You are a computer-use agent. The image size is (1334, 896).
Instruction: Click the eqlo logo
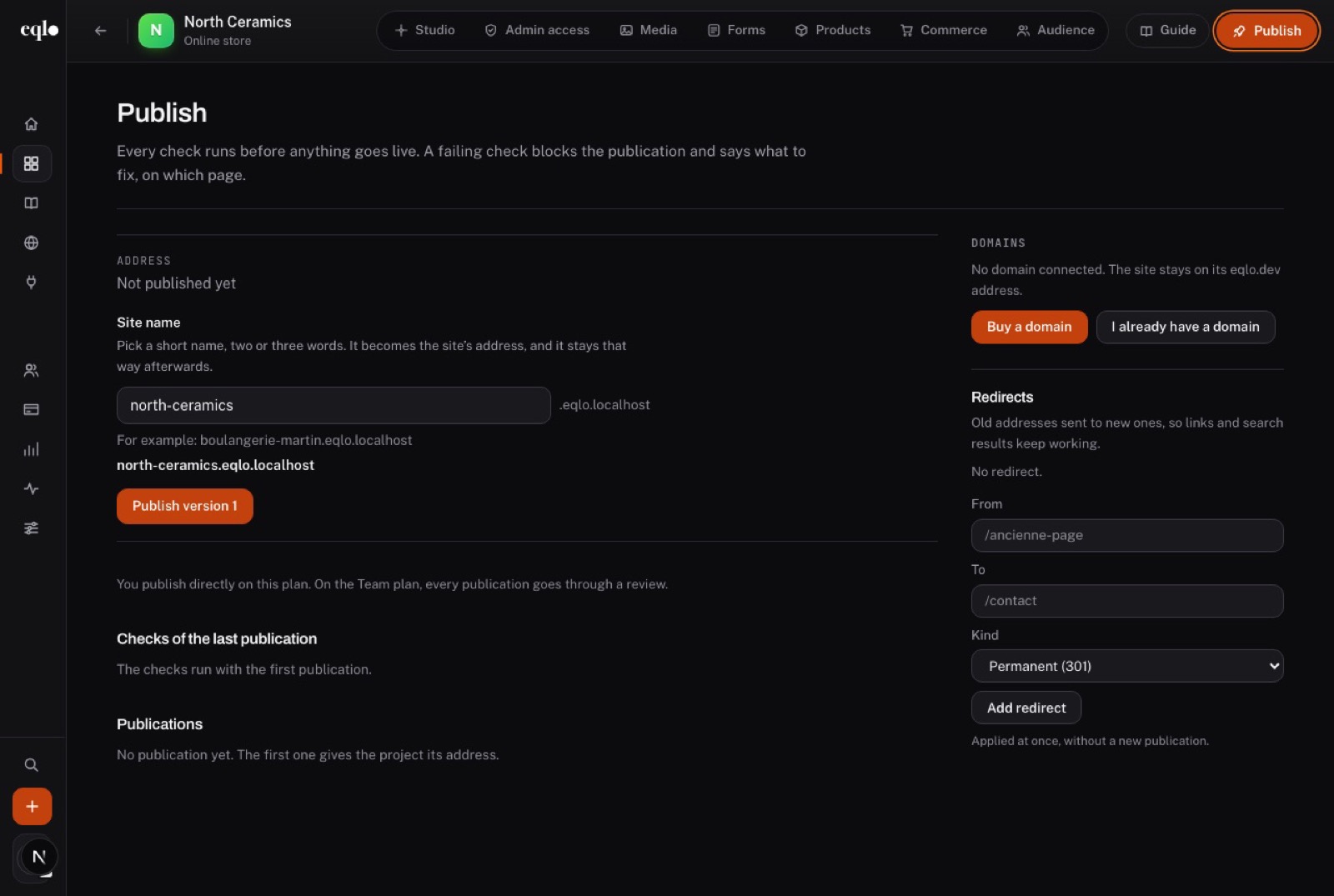(x=38, y=30)
